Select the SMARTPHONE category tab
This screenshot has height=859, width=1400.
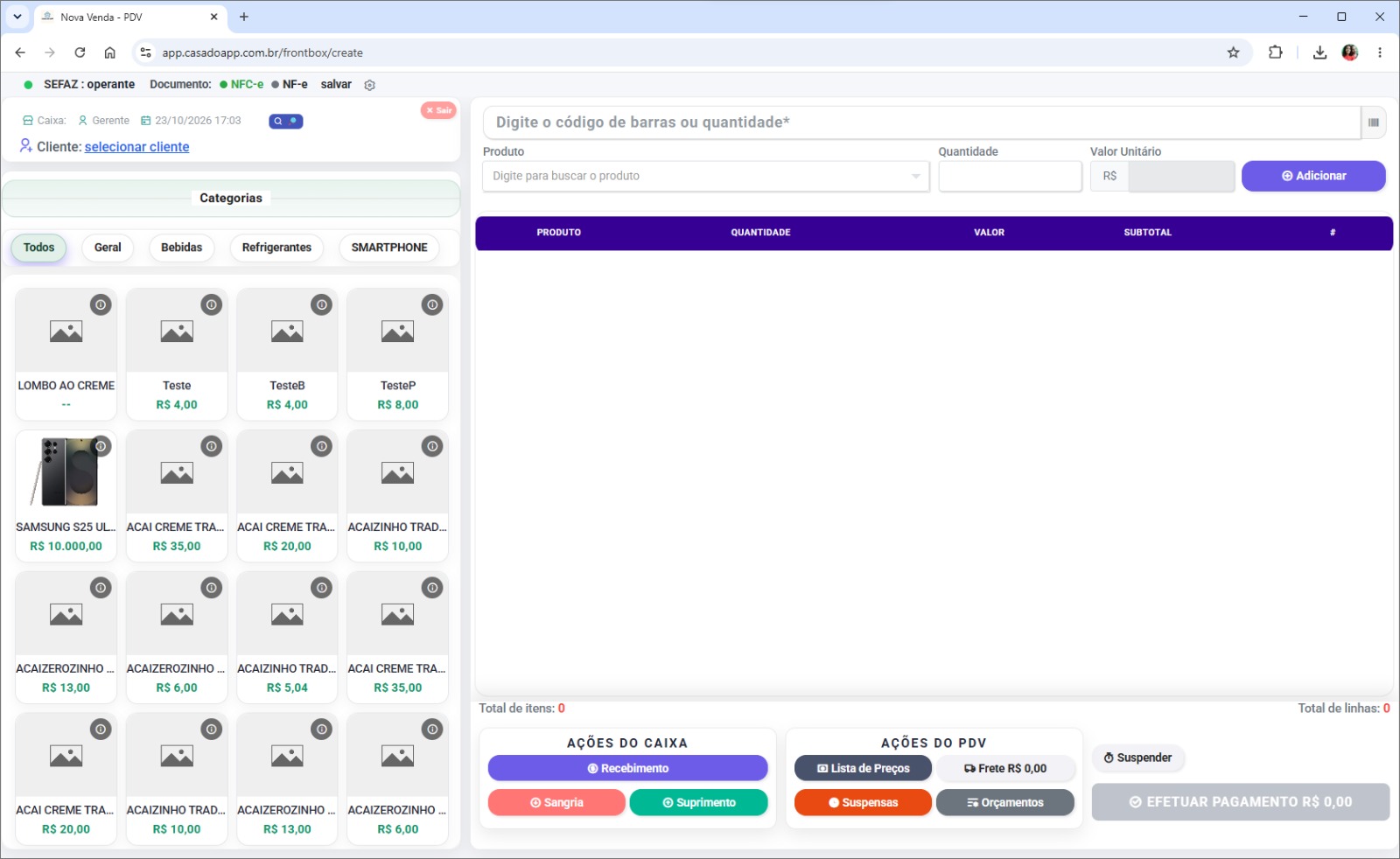pyautogui.click(x=389, y=248)
